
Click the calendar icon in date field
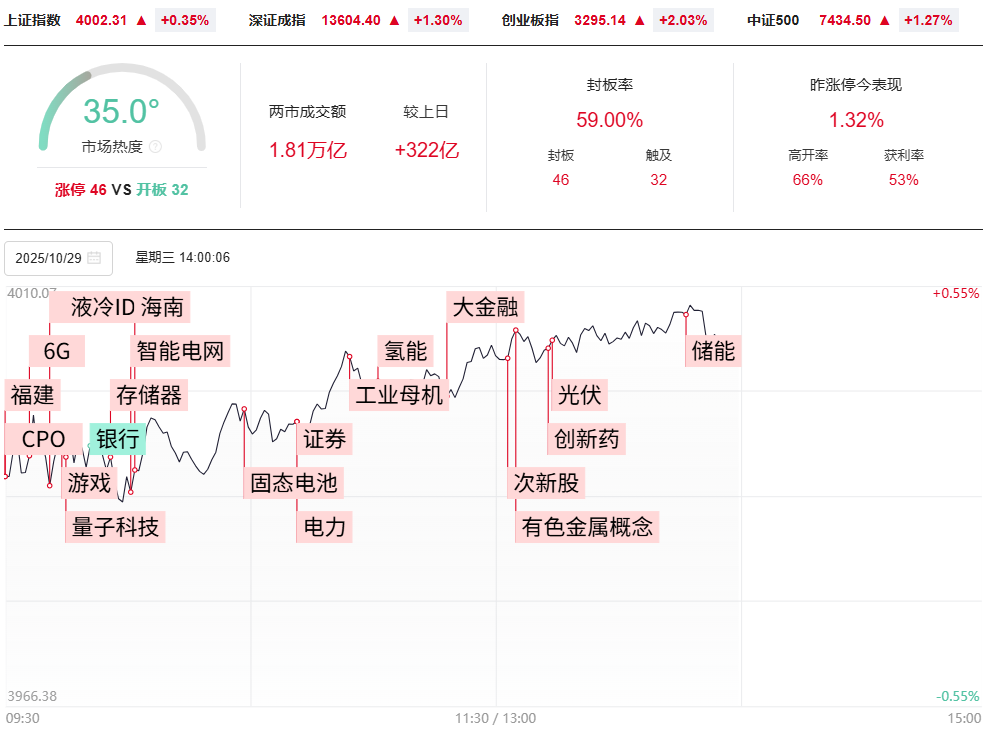pos(94,258)
